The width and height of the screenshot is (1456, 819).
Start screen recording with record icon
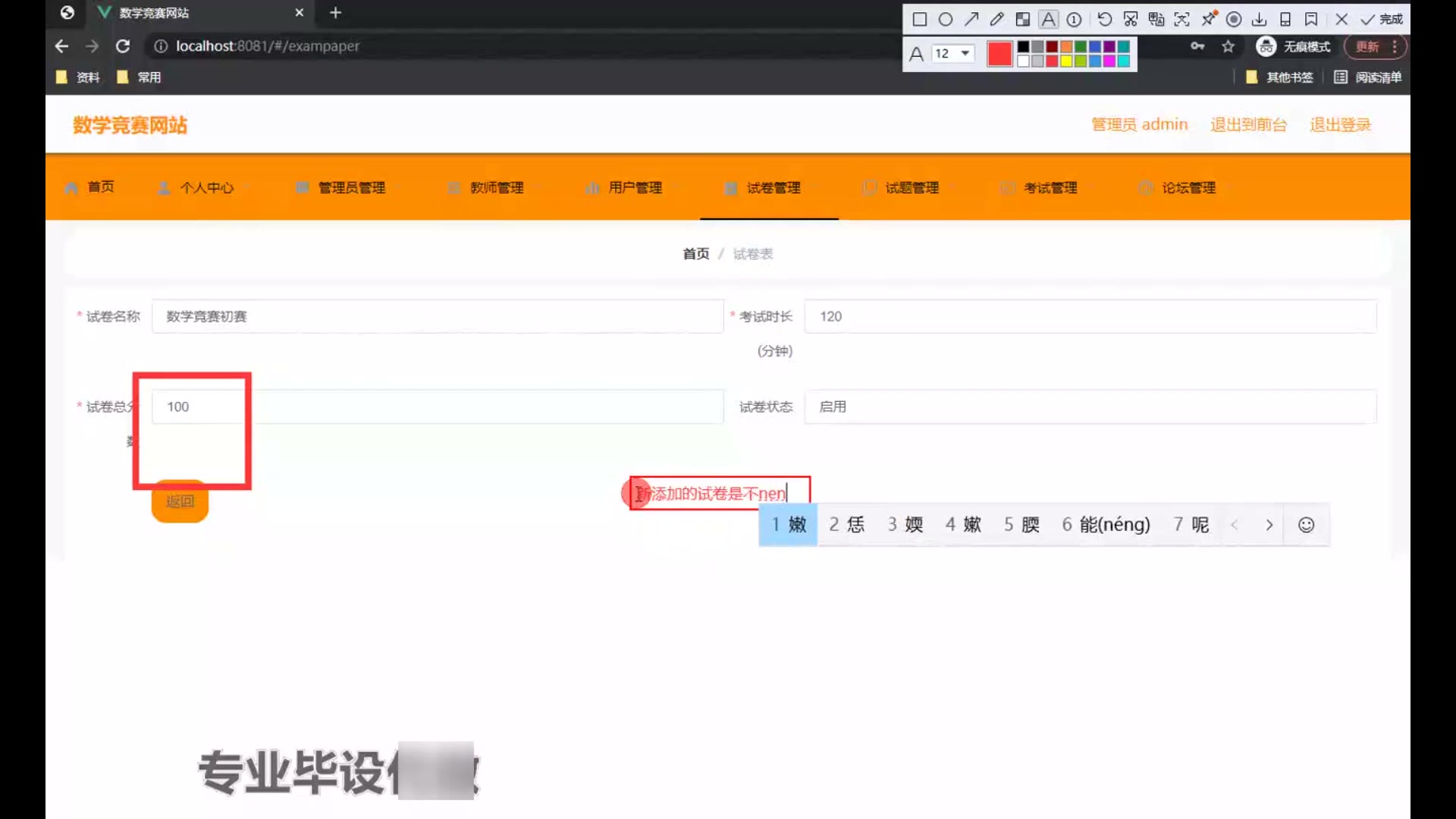(1234, 19)
